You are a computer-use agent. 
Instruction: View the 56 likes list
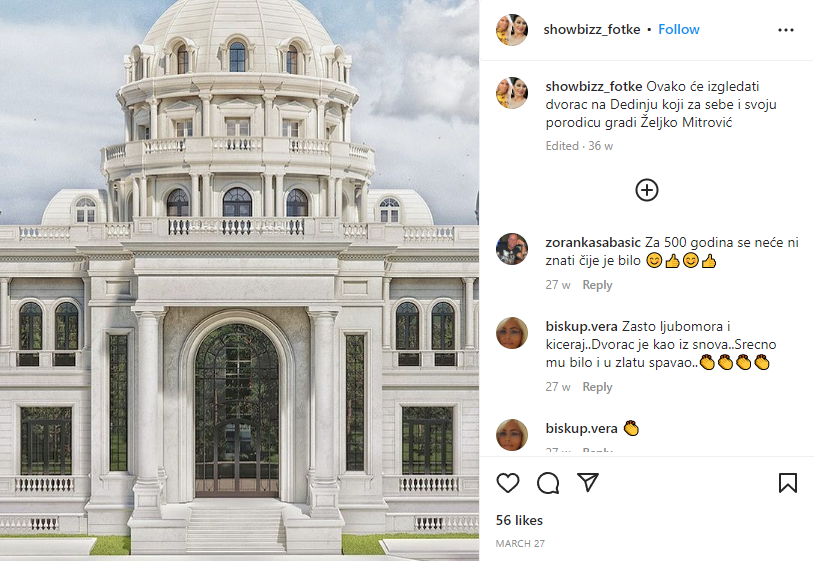click(x=519, y=520)
